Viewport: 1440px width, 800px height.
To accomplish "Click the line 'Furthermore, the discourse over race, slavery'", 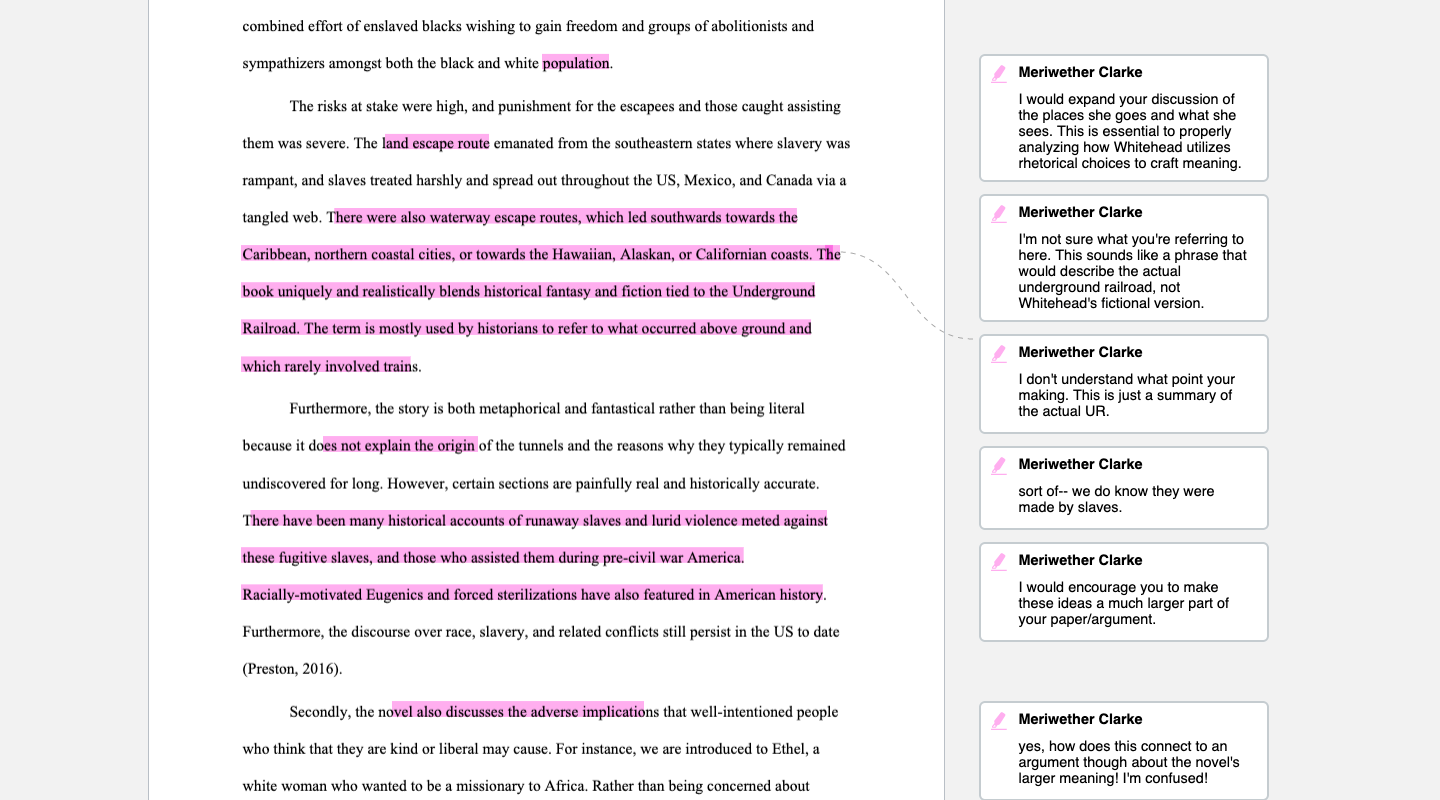I will pyautogui.click(x=541, y=632).
